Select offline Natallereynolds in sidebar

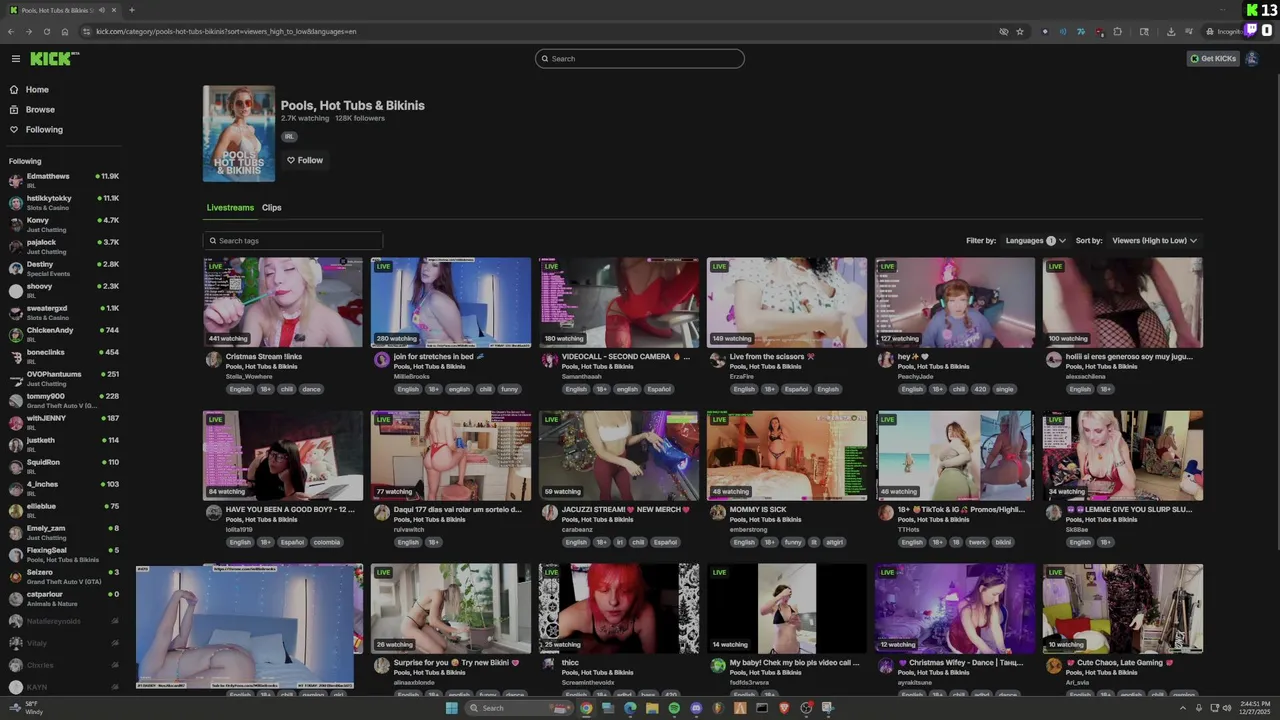tap(62, 621)
